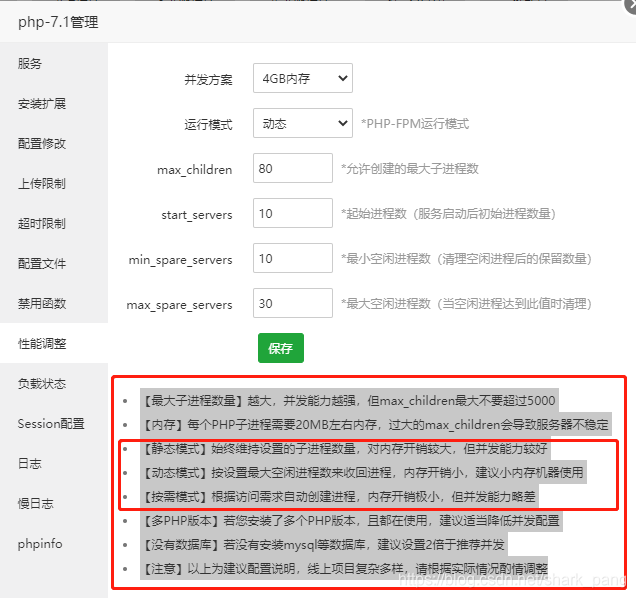Viewport: 636px width, 598px height.
Task: Click the *PHP-FPM运行模式 hint text
Action: point(415,123)
